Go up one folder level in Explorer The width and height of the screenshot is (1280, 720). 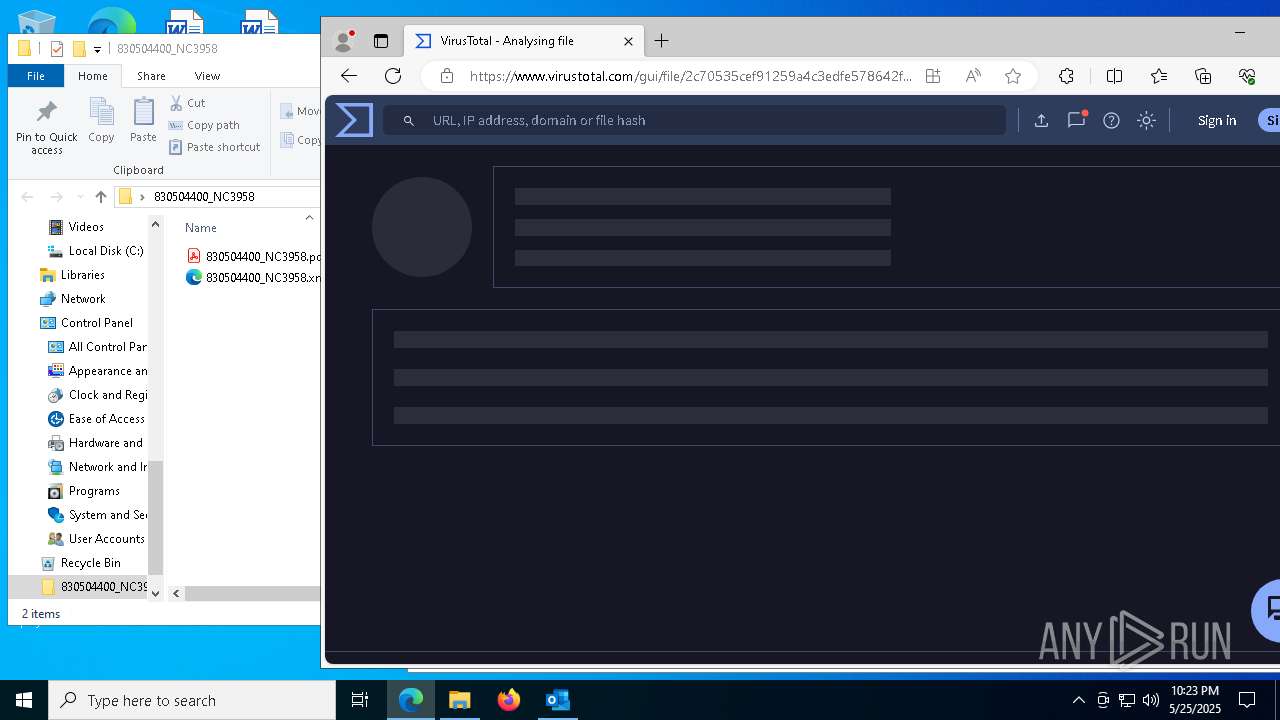pos(100,197)
